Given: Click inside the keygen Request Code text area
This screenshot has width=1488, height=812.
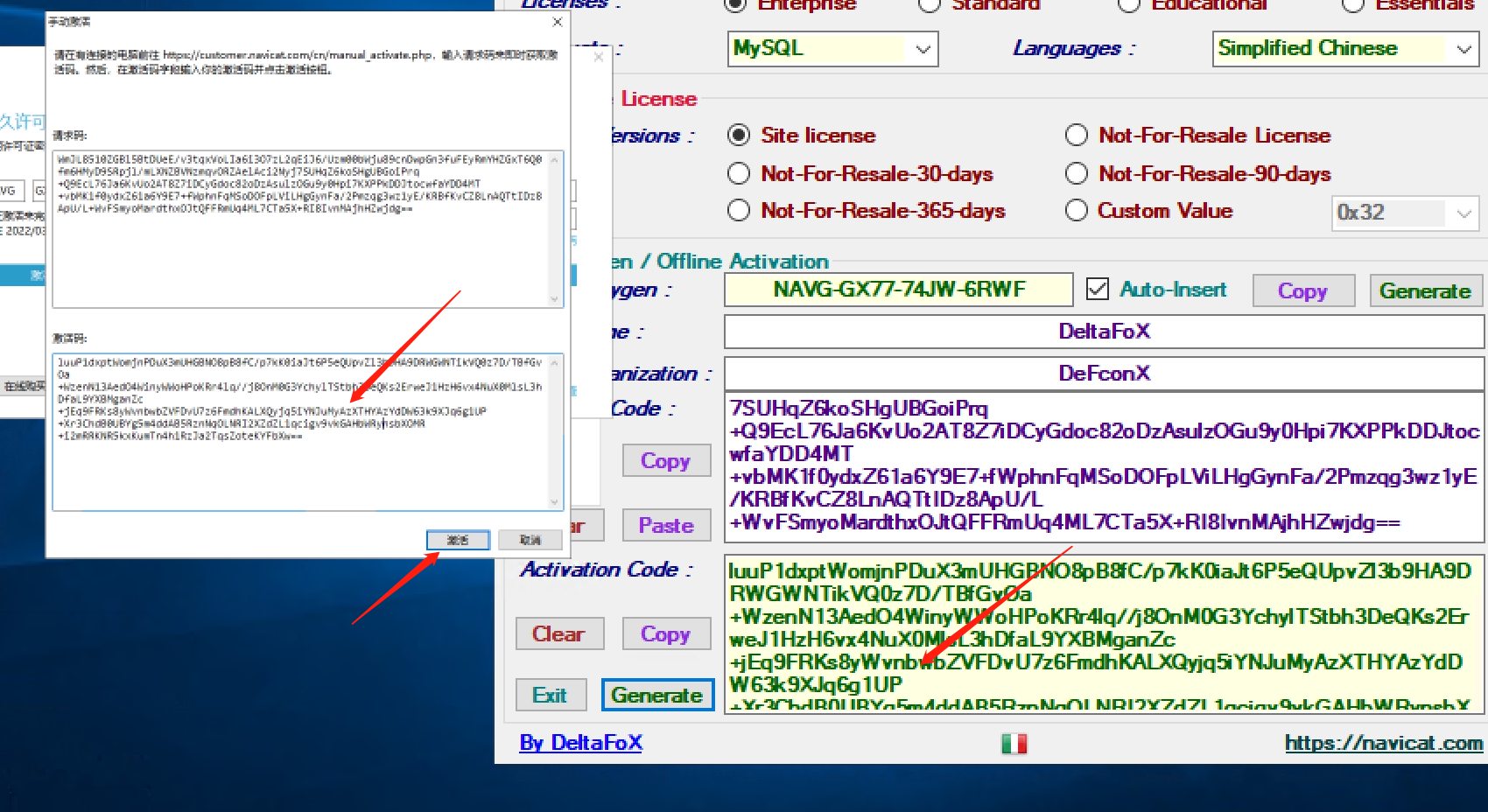Looking at the screenshot, I should (1105, 466).
